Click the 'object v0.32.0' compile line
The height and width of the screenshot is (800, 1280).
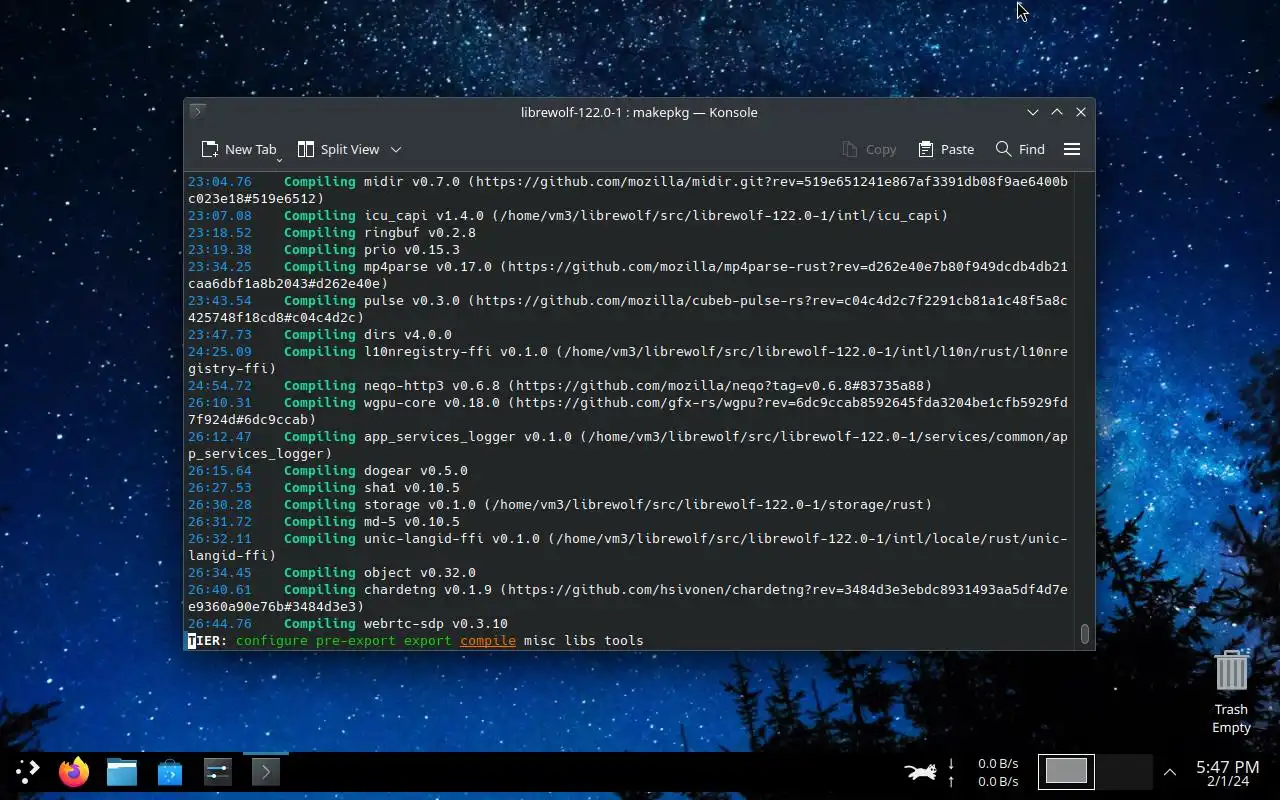coord(332,572)
